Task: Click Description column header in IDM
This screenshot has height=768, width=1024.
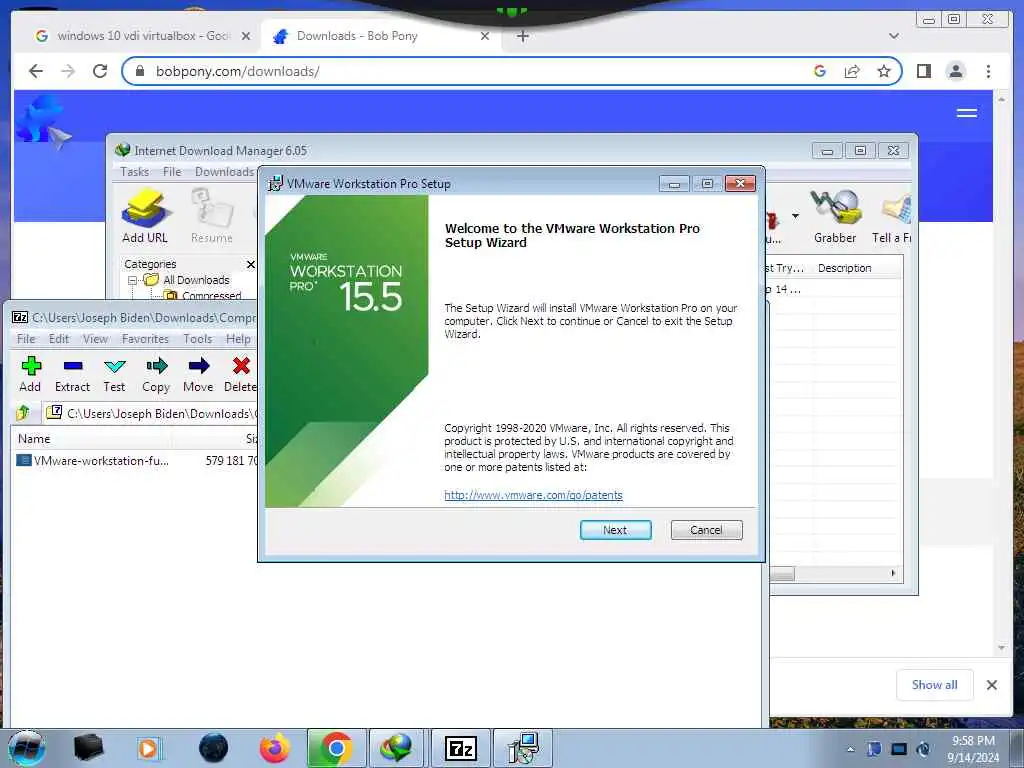Action: tap(844, 268)
